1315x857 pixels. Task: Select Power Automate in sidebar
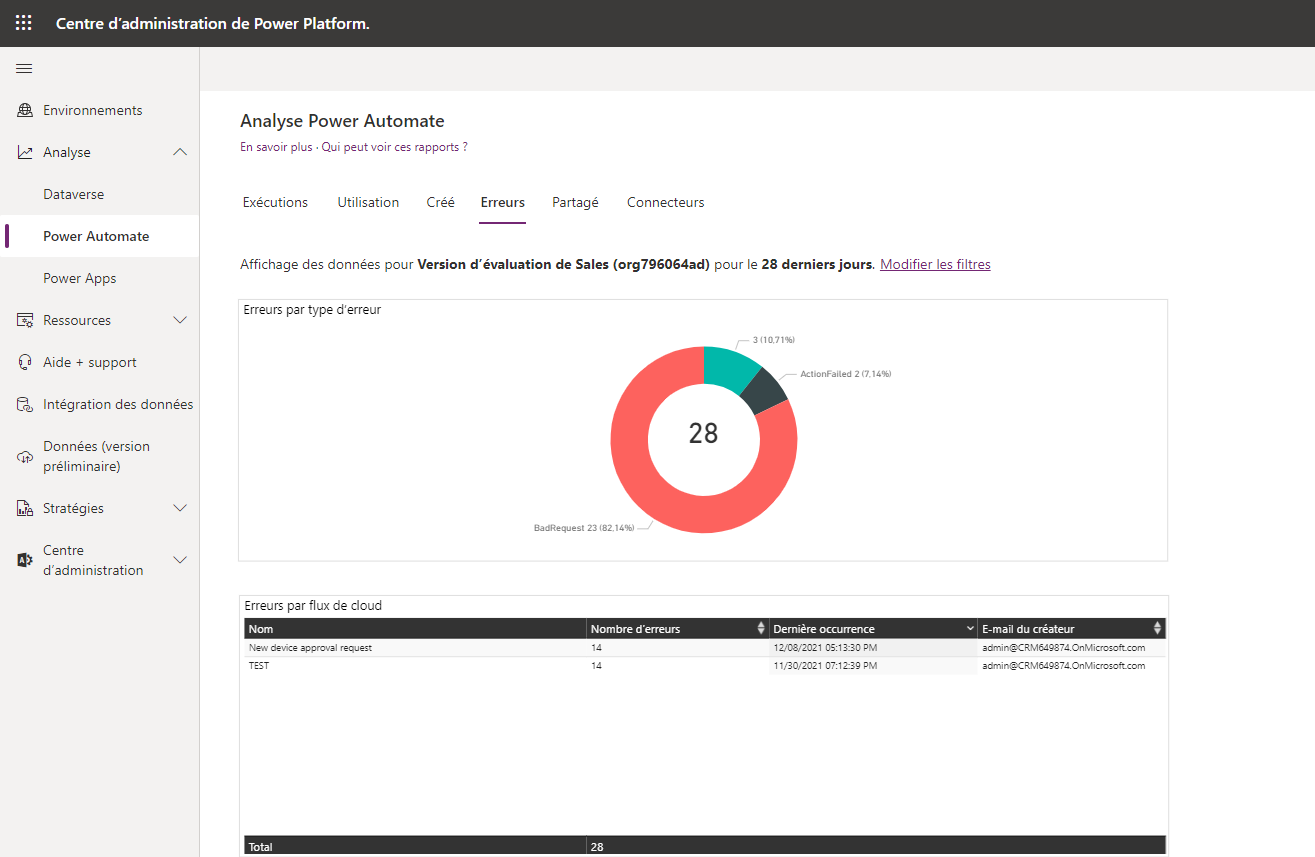tap(99, 236)
